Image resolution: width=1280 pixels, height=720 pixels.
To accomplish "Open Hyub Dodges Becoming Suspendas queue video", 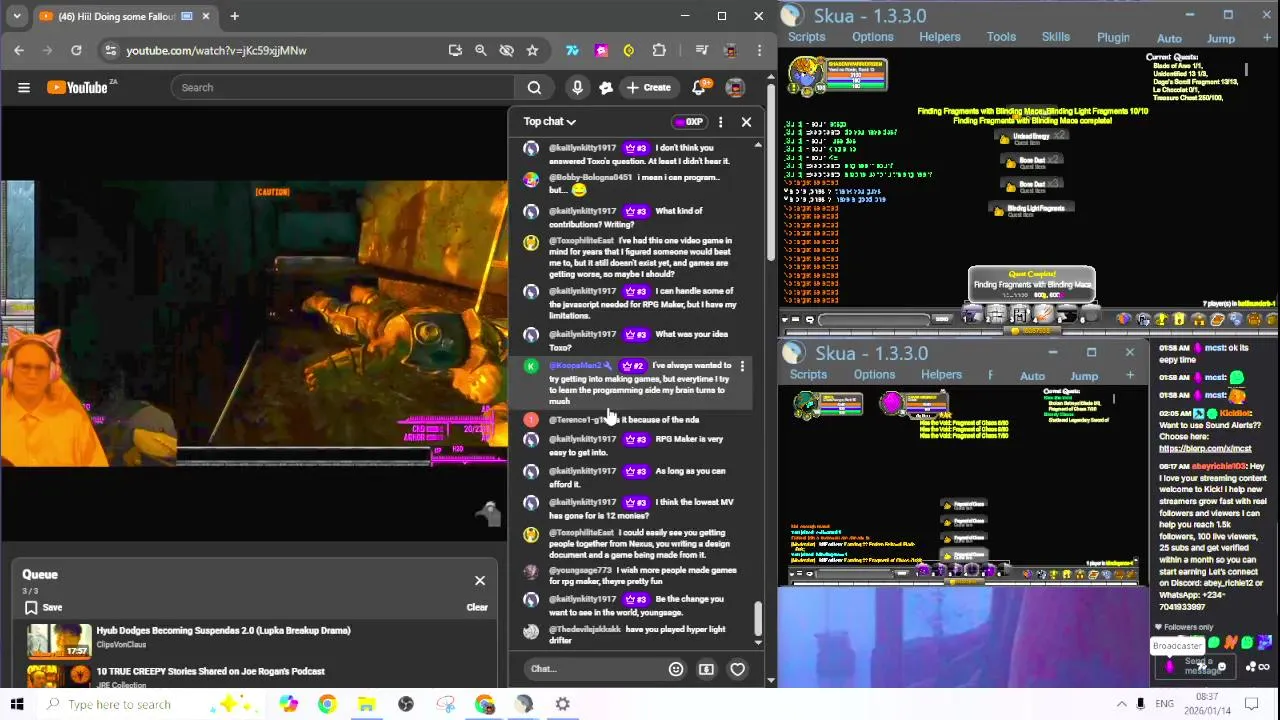I will click(223, 631).
